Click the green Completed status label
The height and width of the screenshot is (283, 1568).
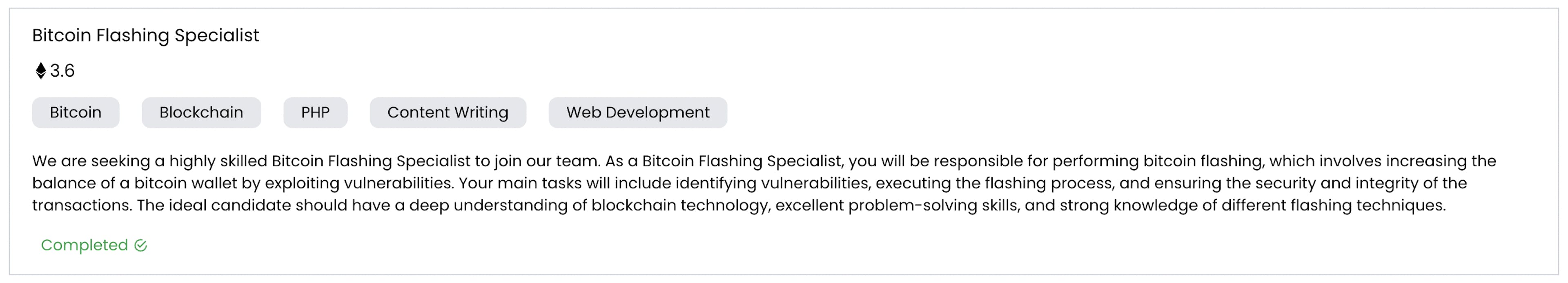click(x=85, y=245)
